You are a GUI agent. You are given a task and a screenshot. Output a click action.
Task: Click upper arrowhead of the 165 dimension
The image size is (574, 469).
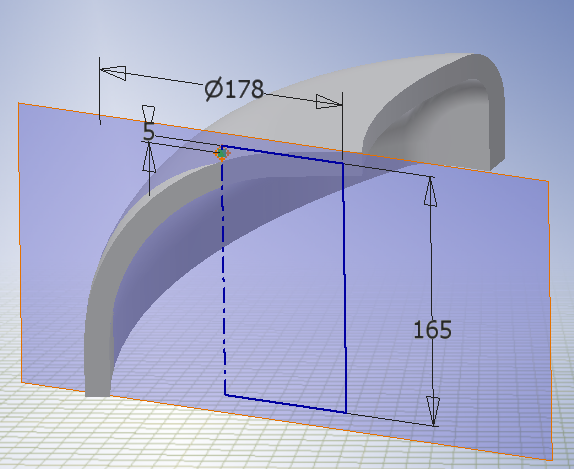click(430, 191)
